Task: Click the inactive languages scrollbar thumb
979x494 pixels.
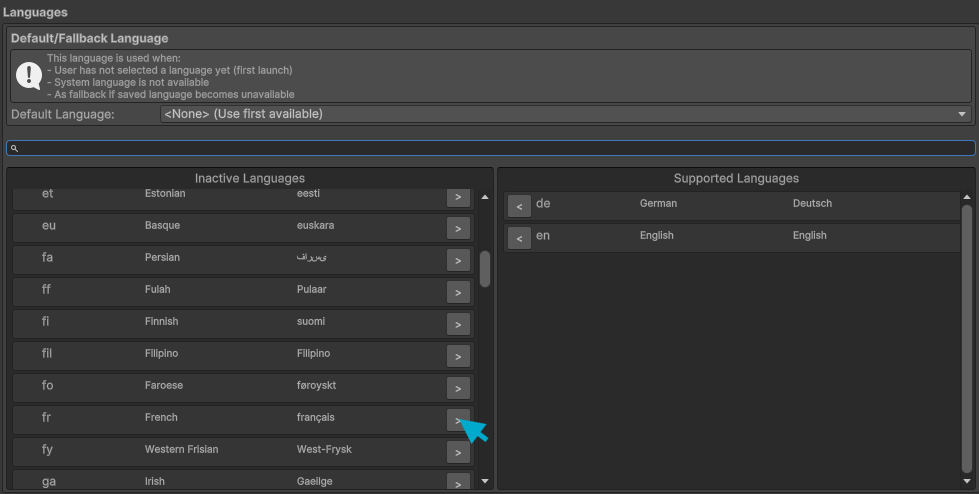Action: pos(485,269)
